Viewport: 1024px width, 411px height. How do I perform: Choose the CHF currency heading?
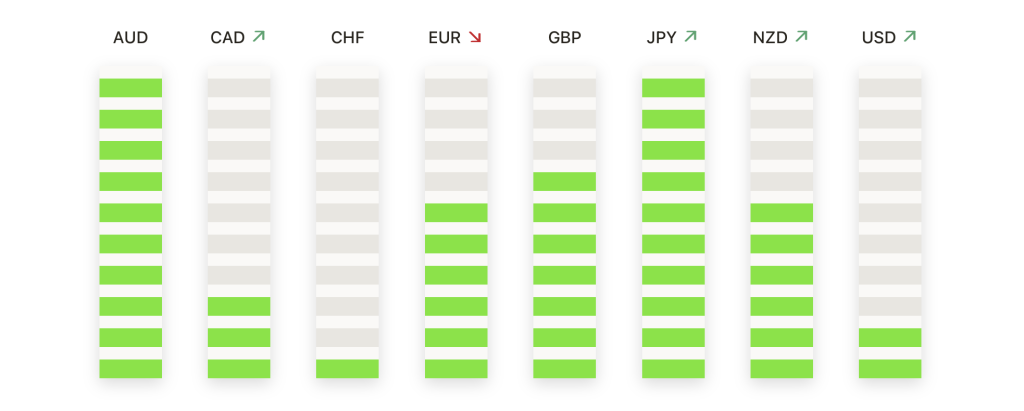(x=347, y=38)
